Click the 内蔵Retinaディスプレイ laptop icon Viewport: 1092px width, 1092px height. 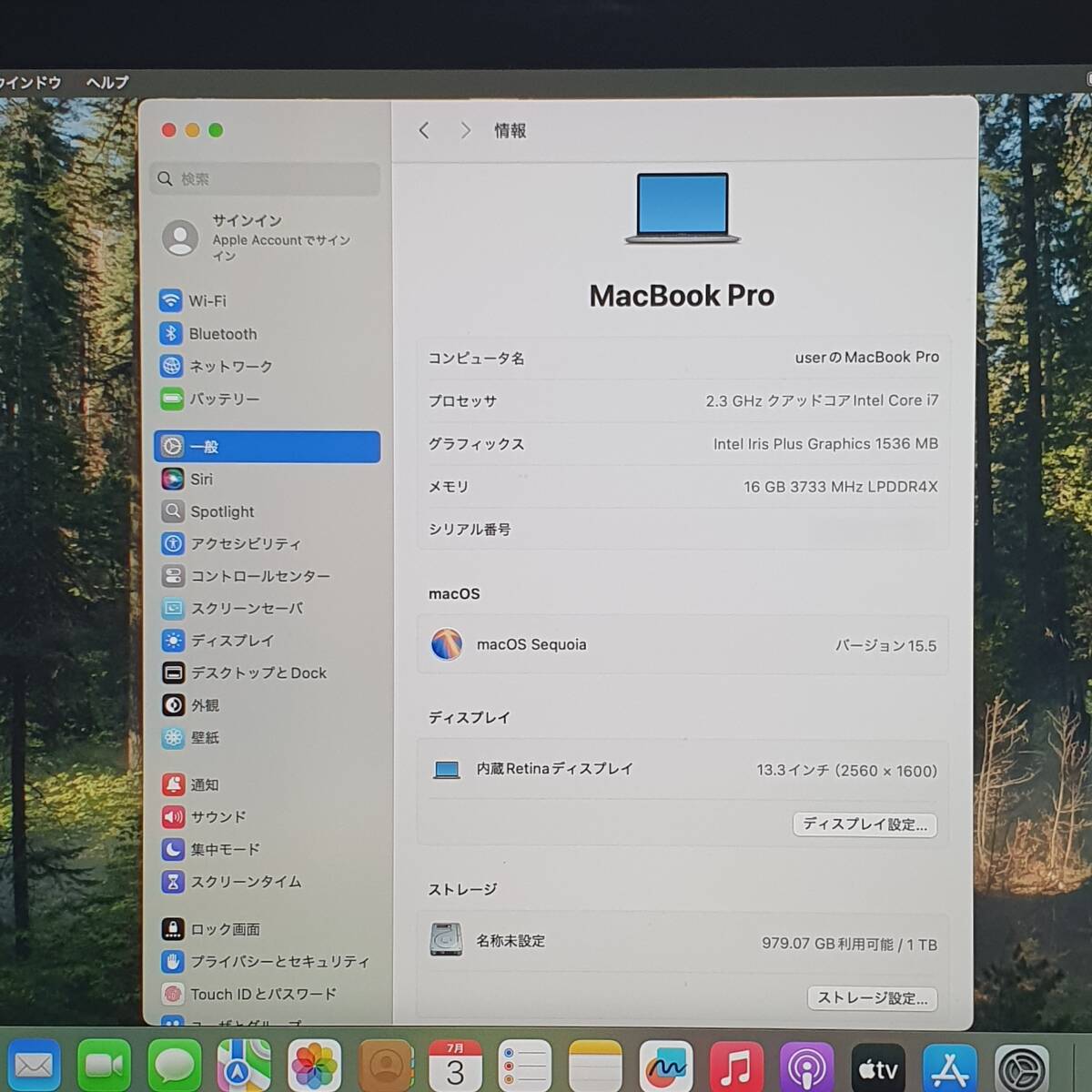447,770
